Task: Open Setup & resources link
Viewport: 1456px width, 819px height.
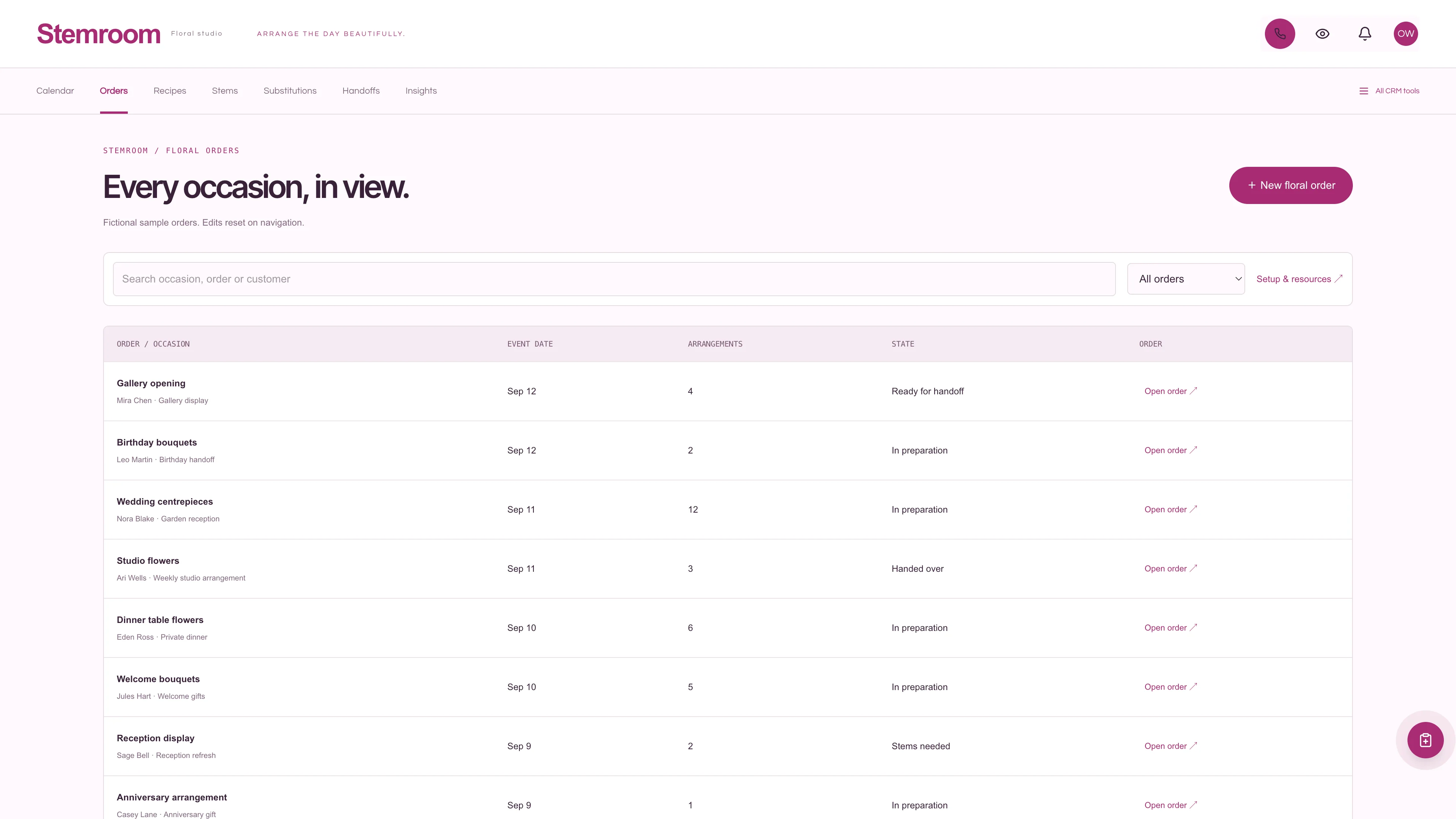Action: click(1299, 279)
